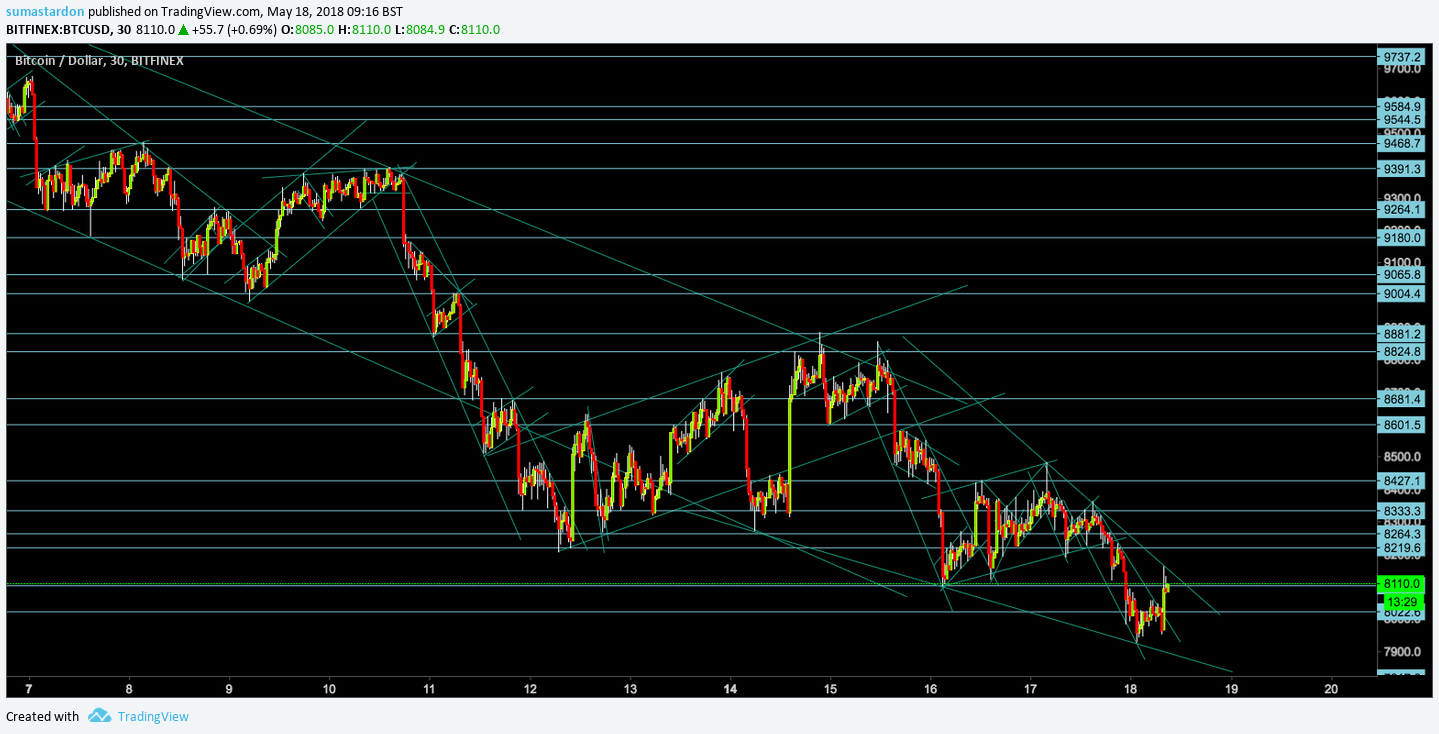Click date 7 on the time axis

pos(29,688)
